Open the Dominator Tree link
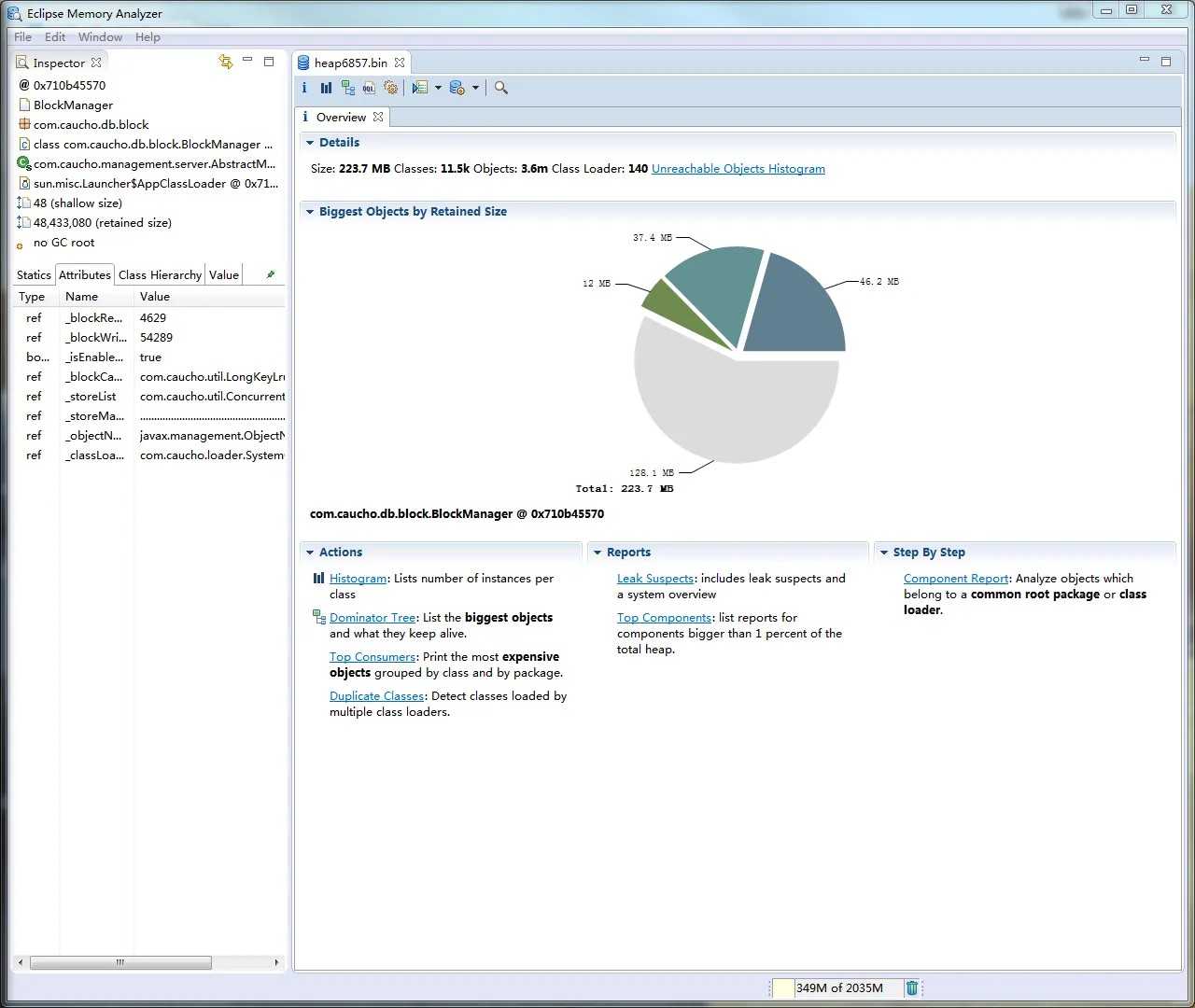The width and height of the screenshot is (1195, 1008). (x=373, y=618)
